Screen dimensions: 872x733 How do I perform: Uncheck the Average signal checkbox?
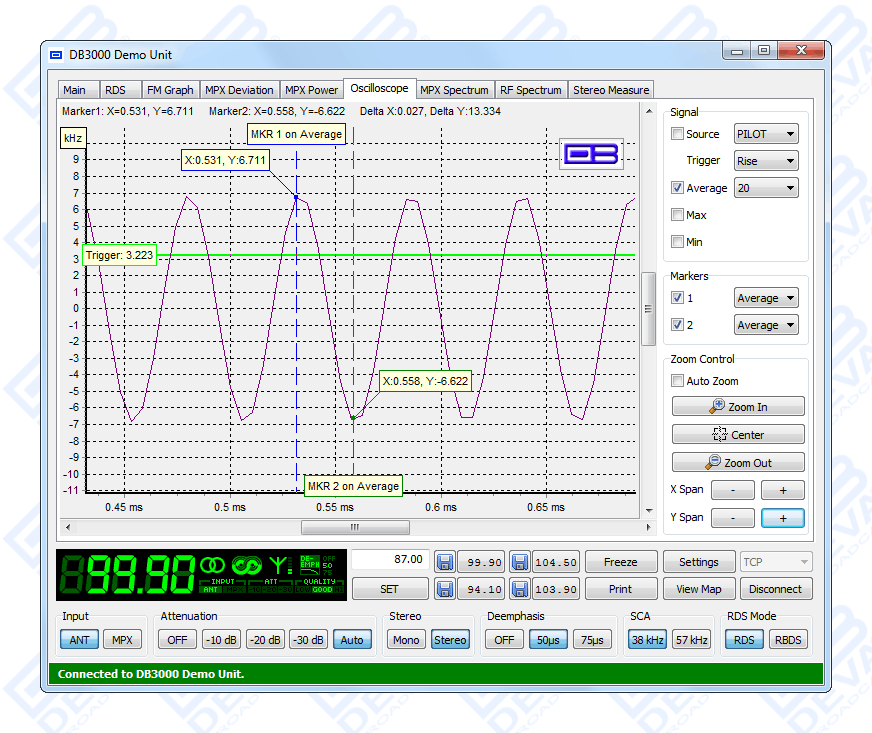[678, 188]
